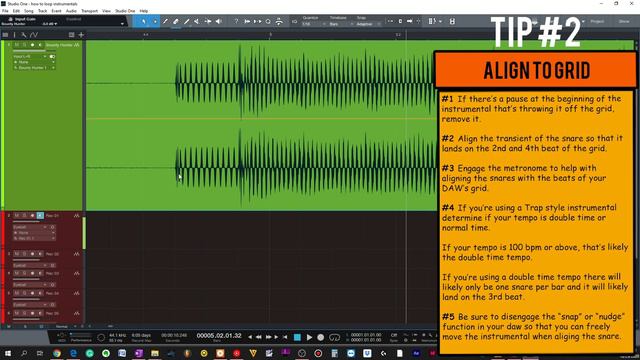Select the Bend tool

[208, 21]
